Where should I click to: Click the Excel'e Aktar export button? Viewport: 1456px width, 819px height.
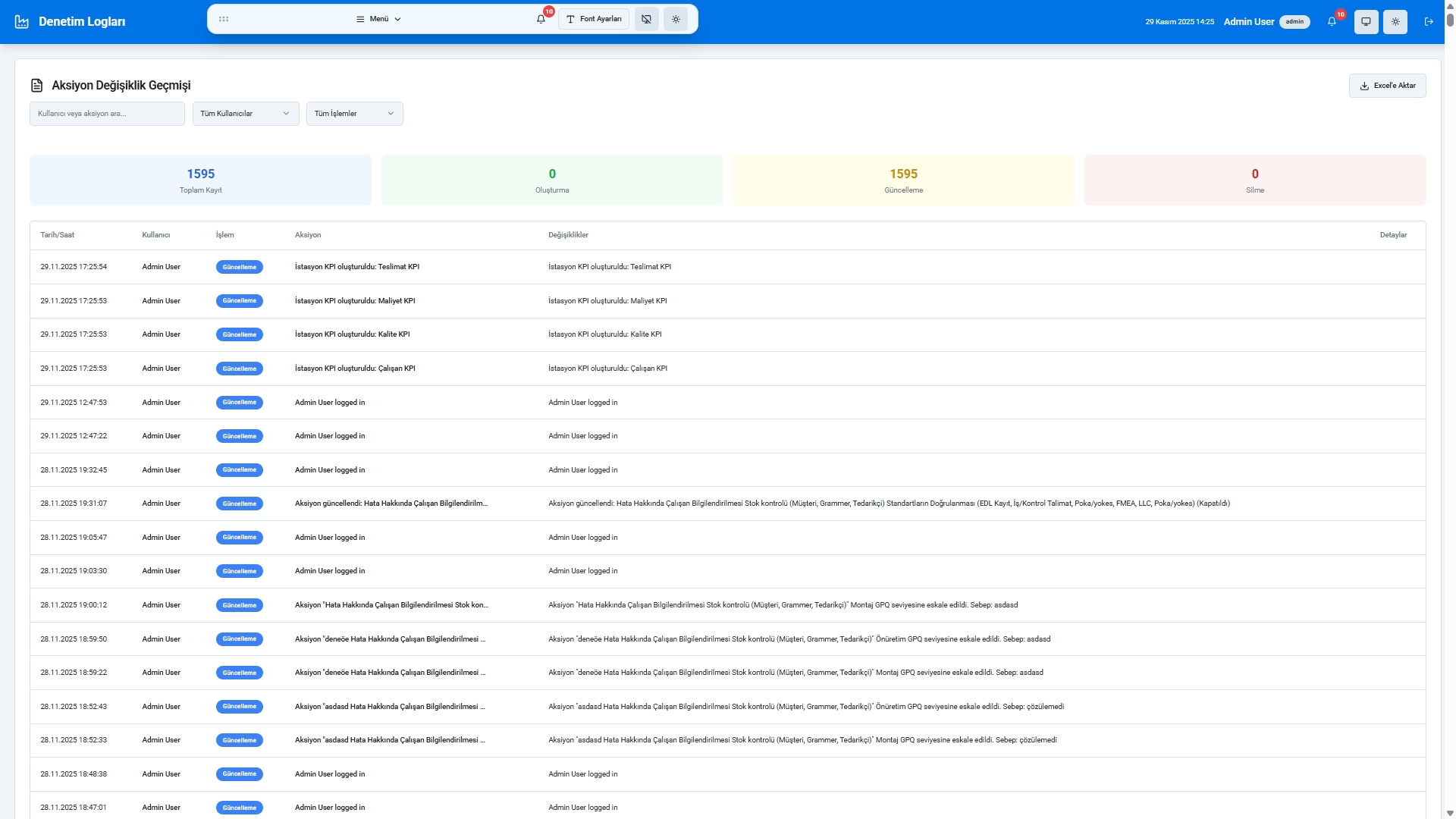pos(1387,85)
